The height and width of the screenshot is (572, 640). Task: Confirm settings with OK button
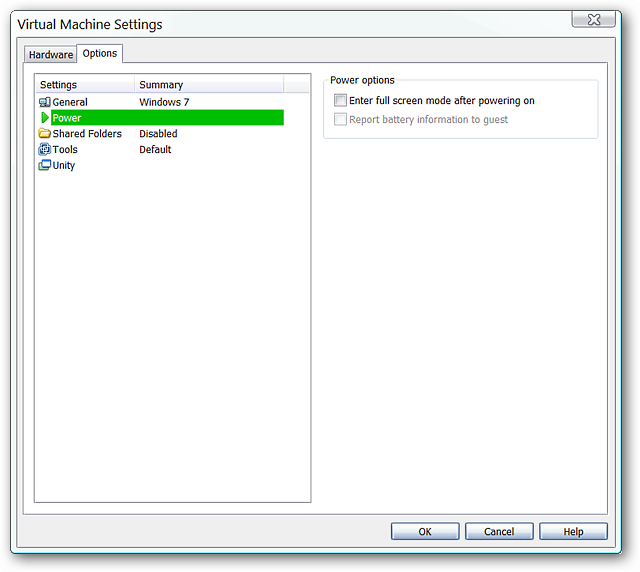(425, 532)
